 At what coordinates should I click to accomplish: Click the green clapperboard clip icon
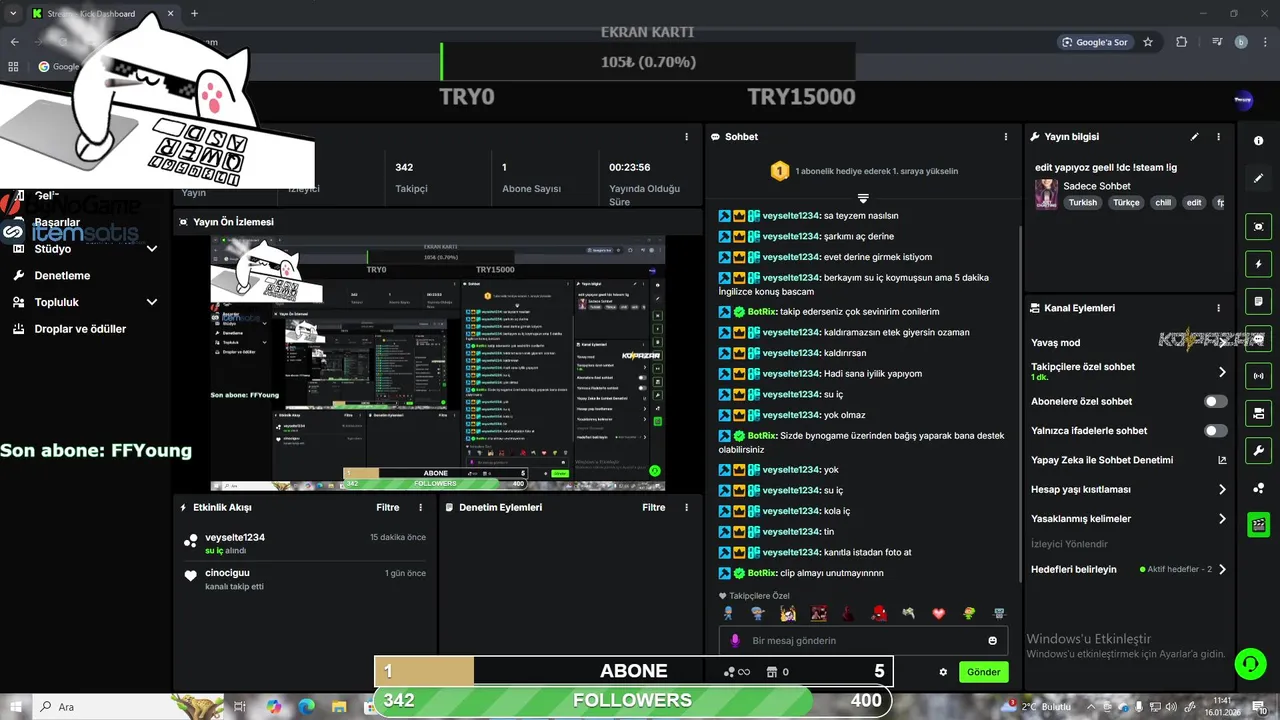tap(1258, 524)
